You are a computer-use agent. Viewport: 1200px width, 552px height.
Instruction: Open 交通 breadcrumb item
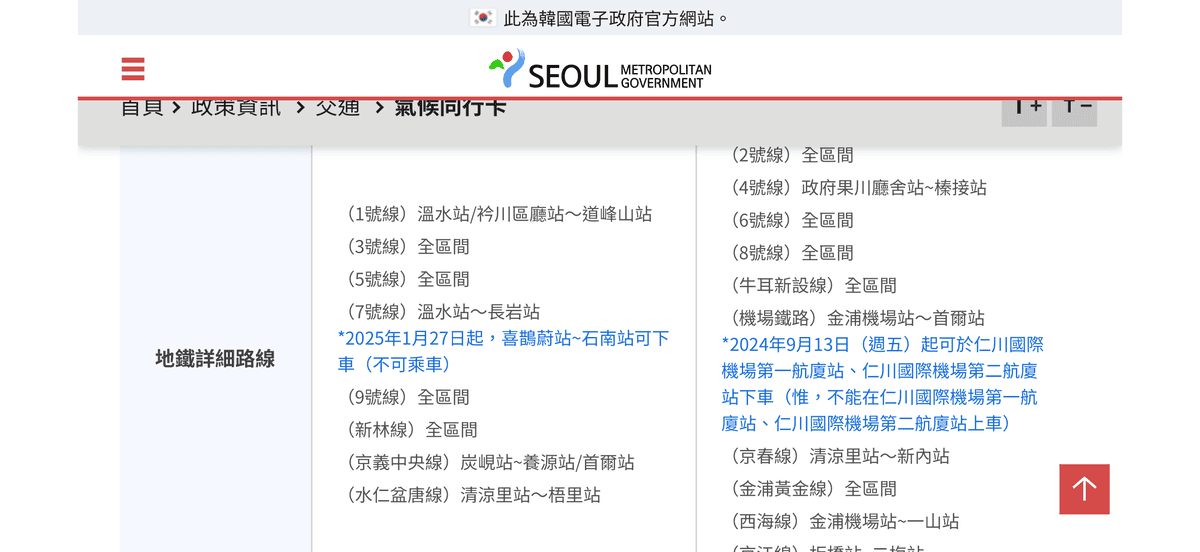(337, 107)
